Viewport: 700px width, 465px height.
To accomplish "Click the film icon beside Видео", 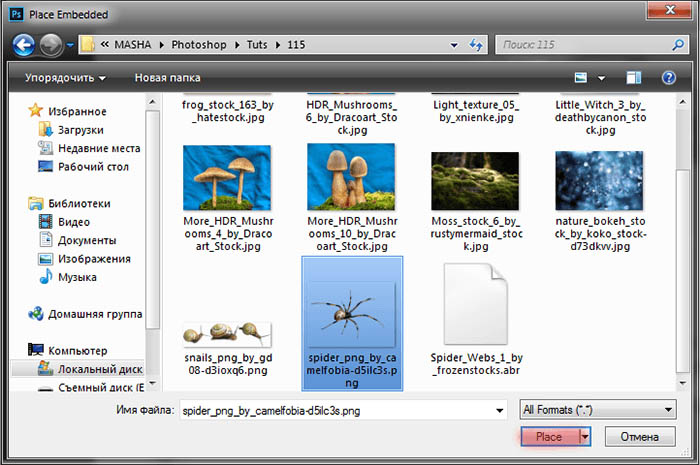I will [46, 221].
